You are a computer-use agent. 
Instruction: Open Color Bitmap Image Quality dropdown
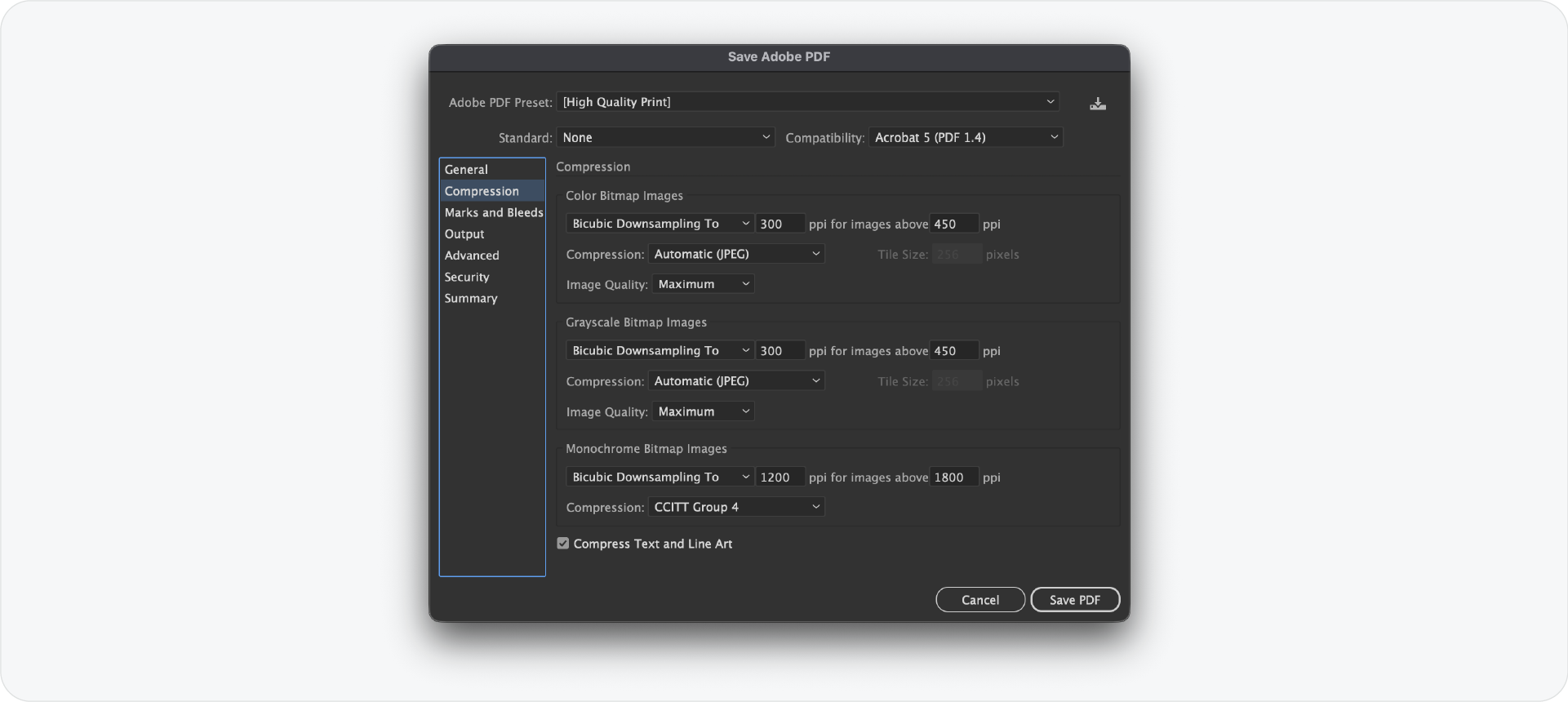pos(703,284)
